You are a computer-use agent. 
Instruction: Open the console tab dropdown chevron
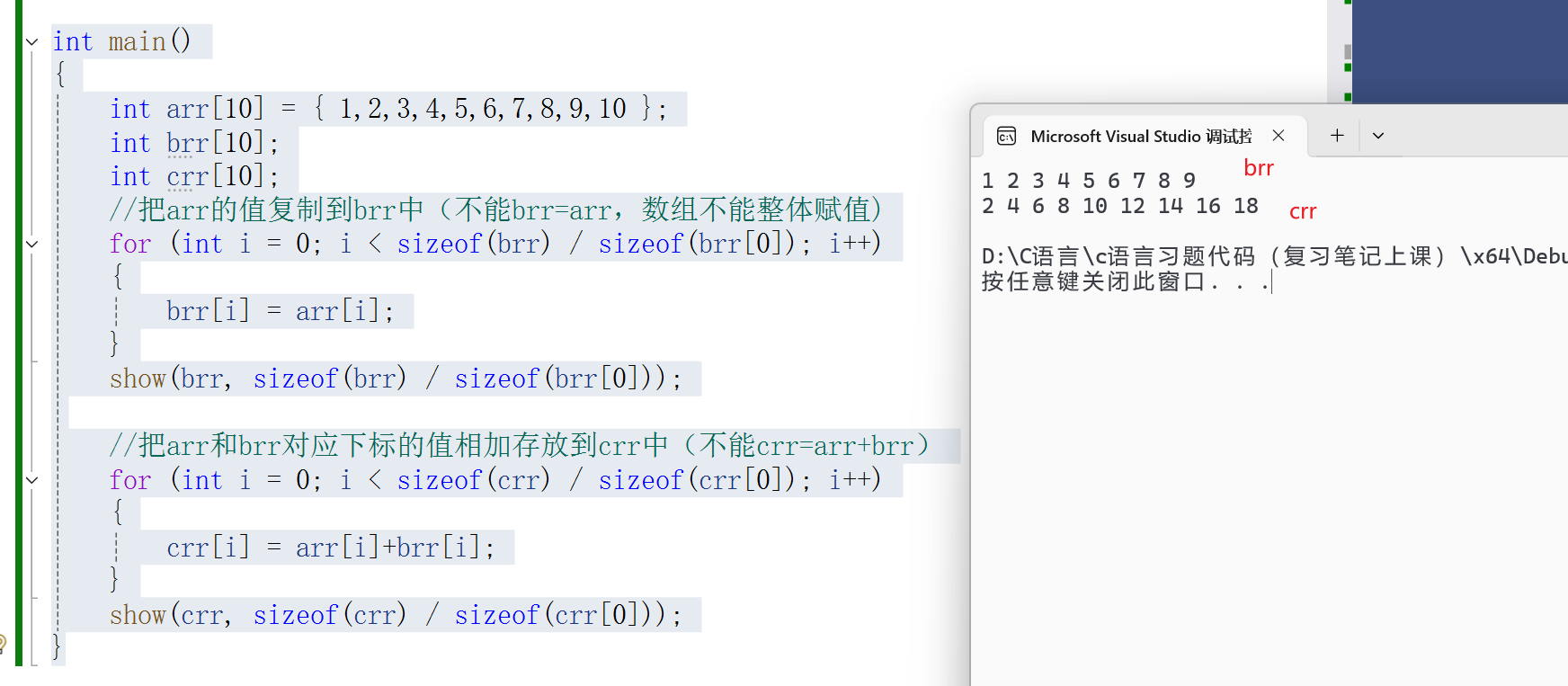1378,136
